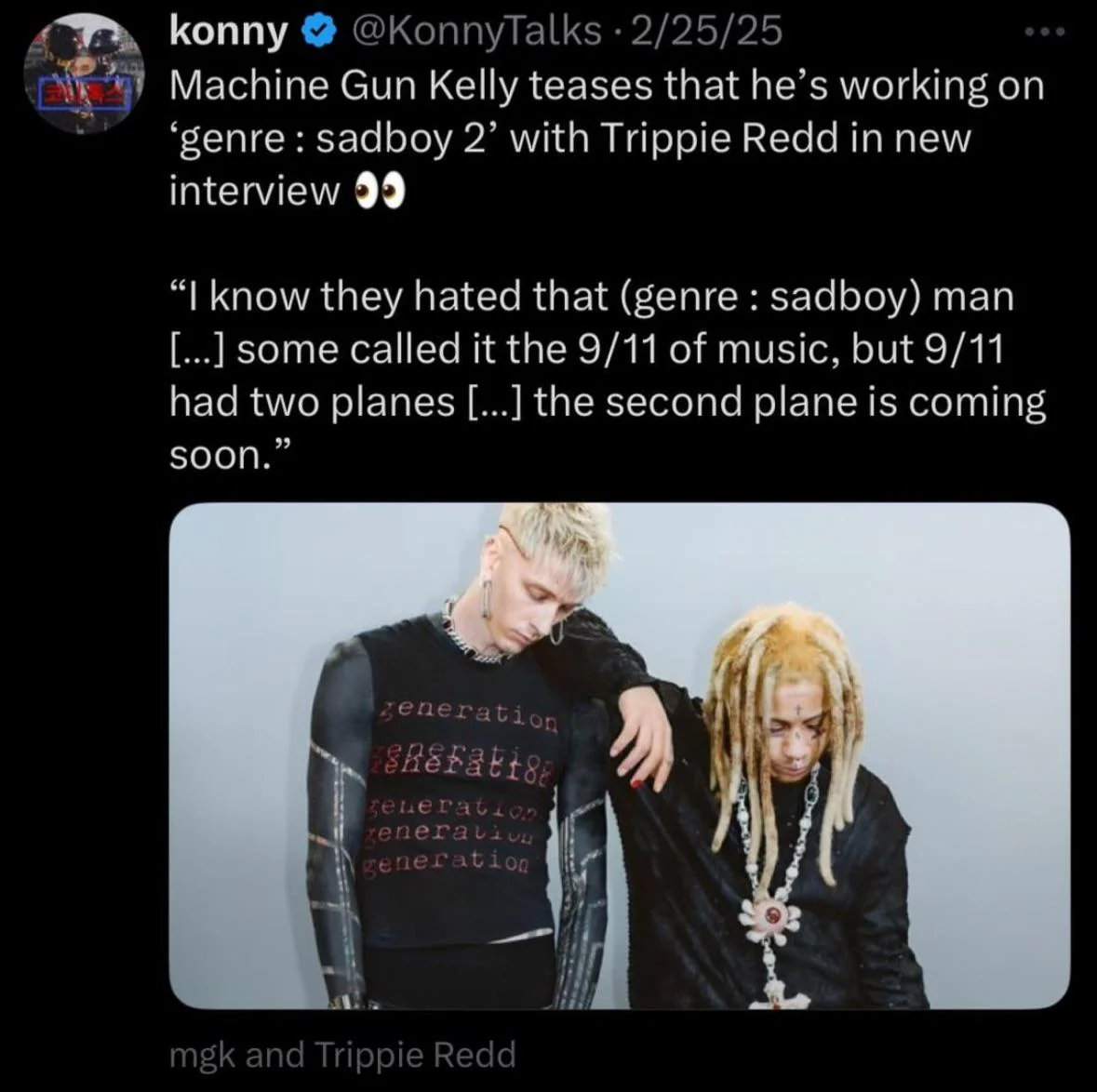Click the eyes emoji after 'interview'
The width and height of the screenshot is (1097, 1092).
click(380, 192)
